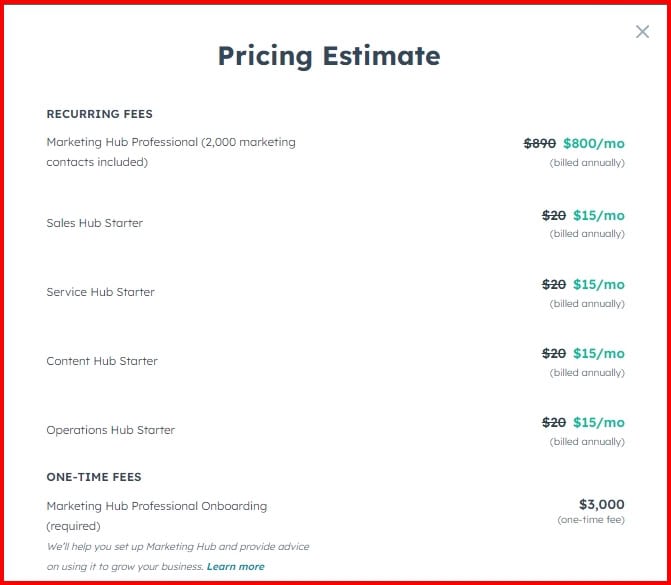The height and width of the screenshot is (585, 671).
Task: Click the $15/mo price for Service Hub
Action: point(599,284)
